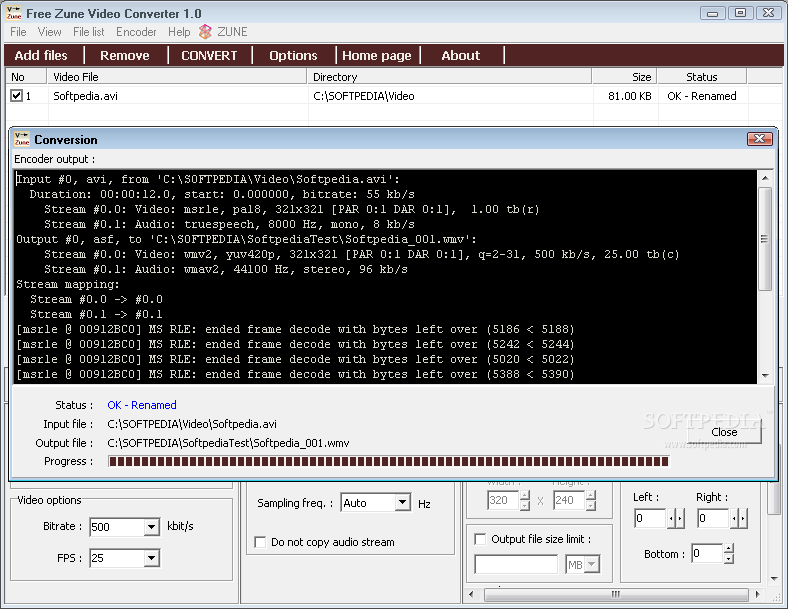Click horizontal scrollbar left arrow

click(x=471, y=594)
